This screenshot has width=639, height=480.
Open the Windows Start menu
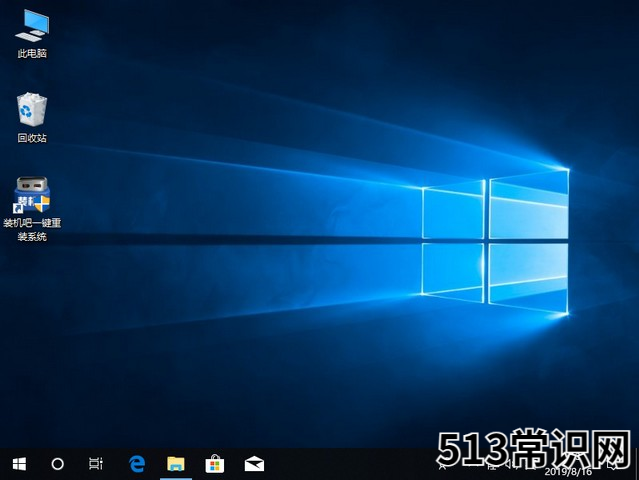pyautogui.click(x=19, y=464)
